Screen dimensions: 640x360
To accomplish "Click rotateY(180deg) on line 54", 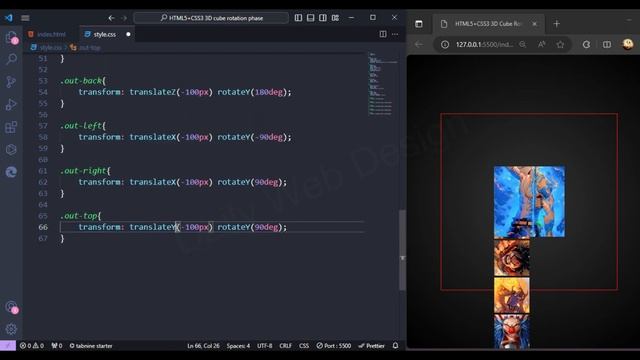I will pos(252,92).
